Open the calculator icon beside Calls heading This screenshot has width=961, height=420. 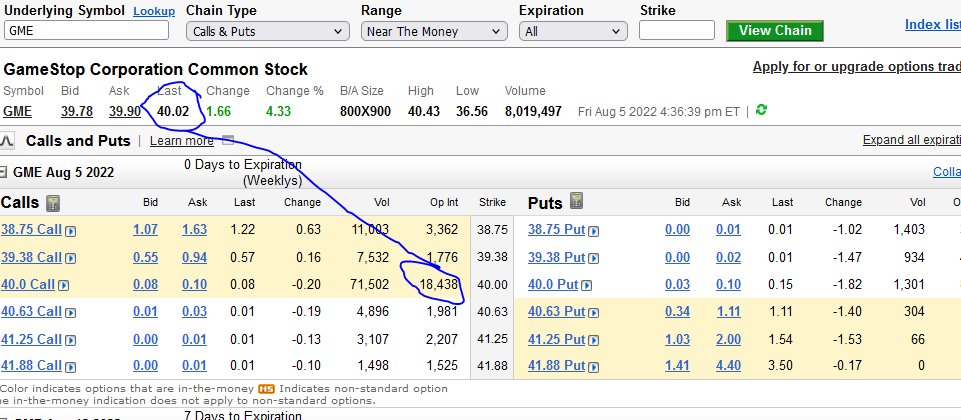click(x=53, y=203)
